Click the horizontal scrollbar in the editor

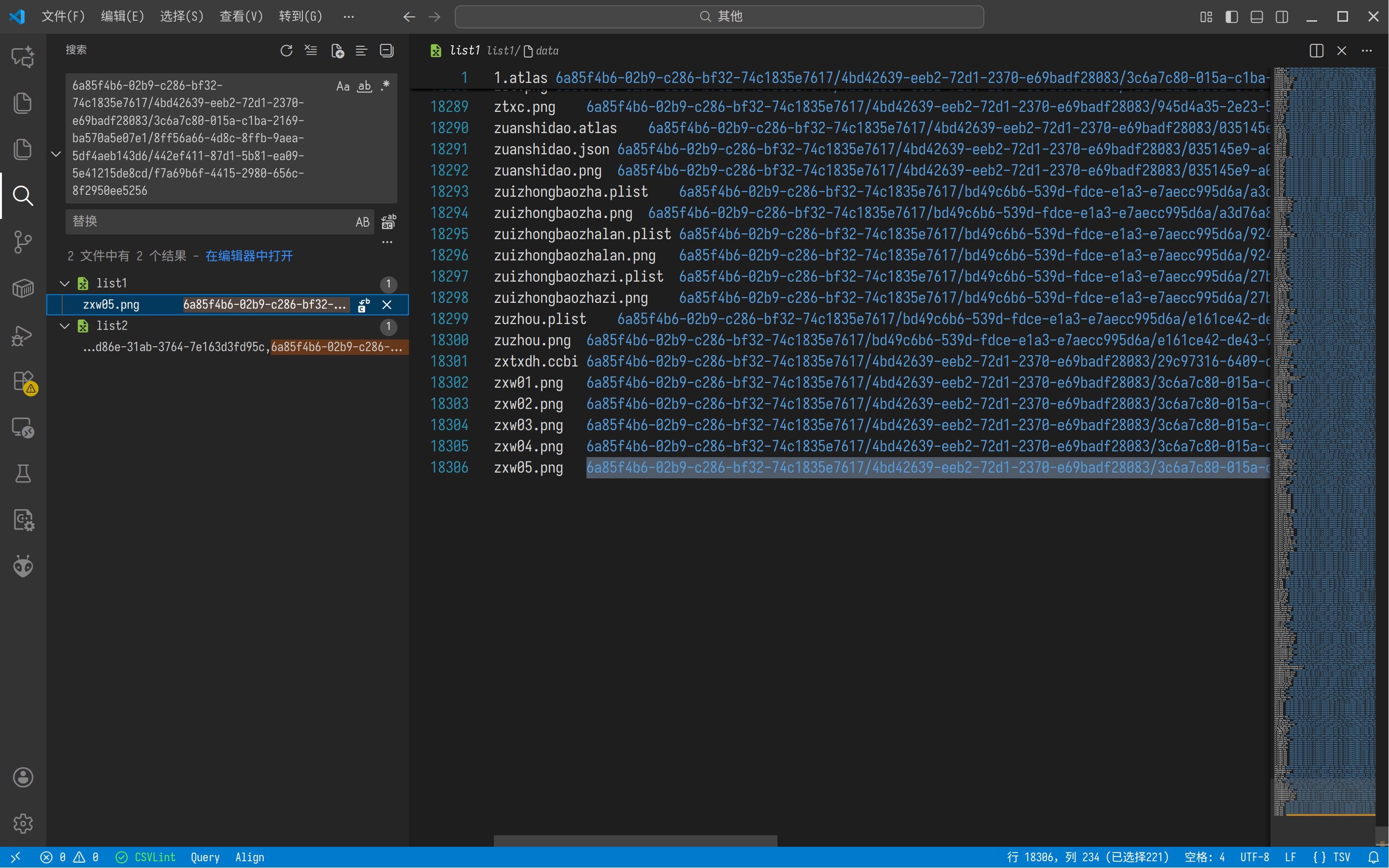635,841
